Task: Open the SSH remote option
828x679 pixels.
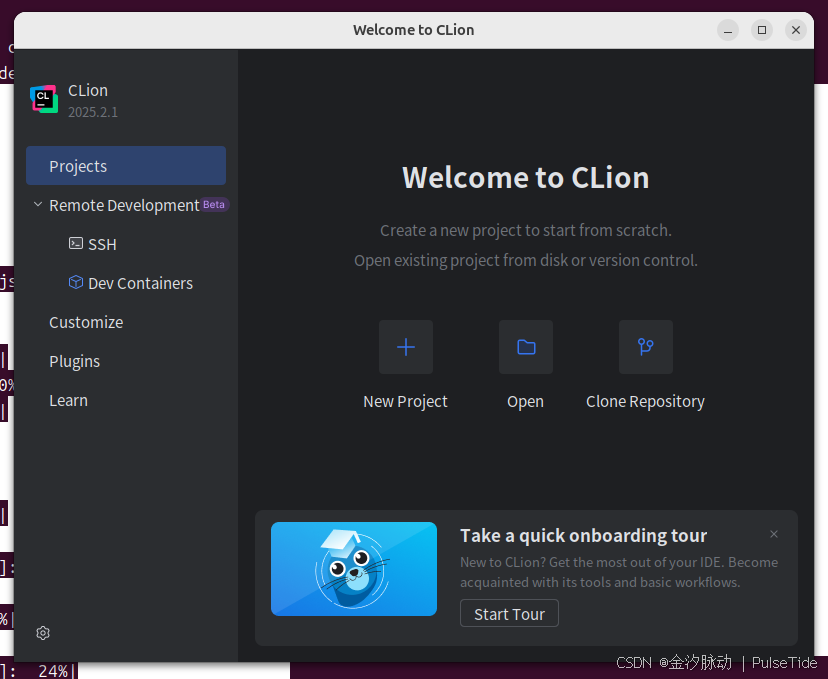Action: pyautogui.click(x=102, y=244)
